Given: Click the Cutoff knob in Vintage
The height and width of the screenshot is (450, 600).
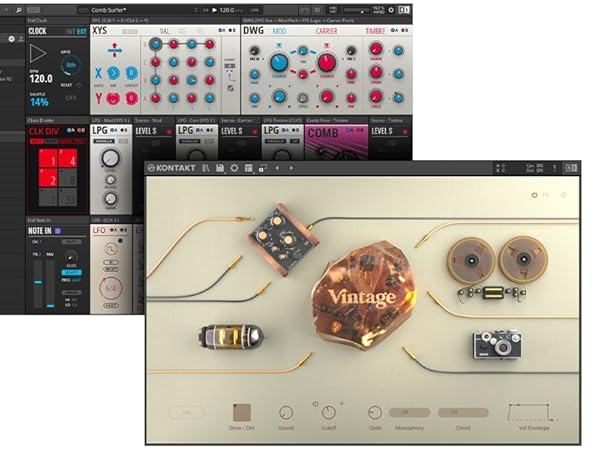Looking at the screenshot, I should (328, 413).
